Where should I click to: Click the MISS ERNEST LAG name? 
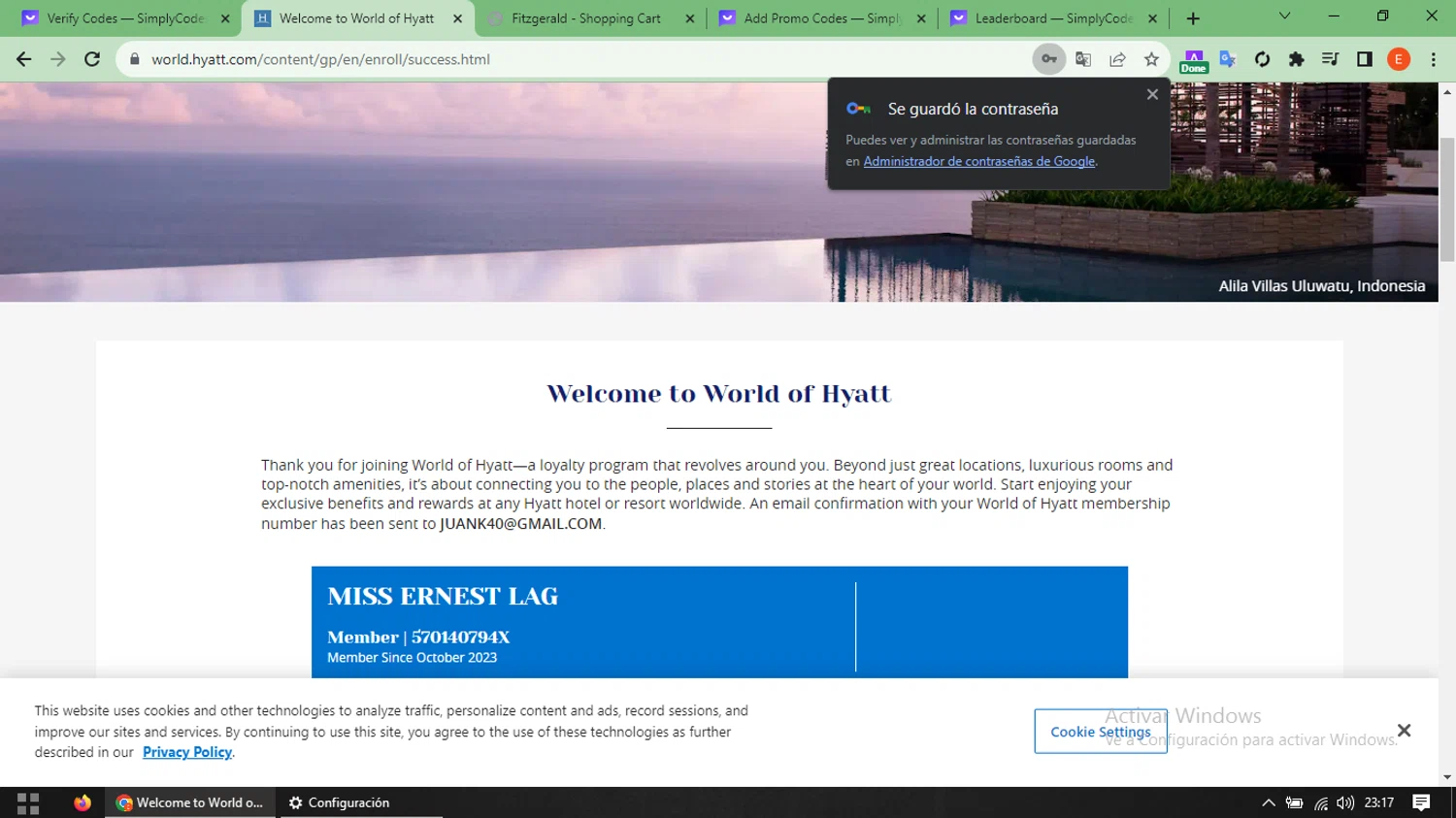point(443,596)
